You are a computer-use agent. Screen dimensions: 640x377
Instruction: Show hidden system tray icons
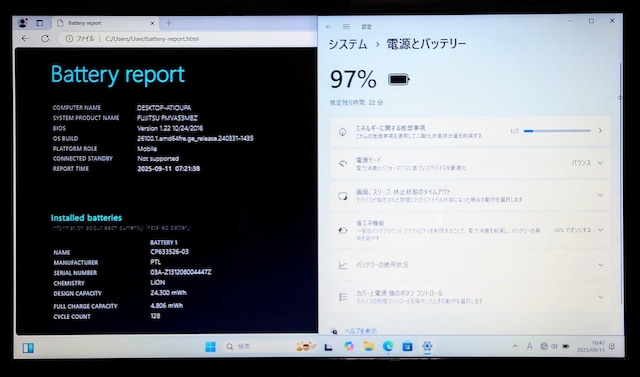pos(515,346)
